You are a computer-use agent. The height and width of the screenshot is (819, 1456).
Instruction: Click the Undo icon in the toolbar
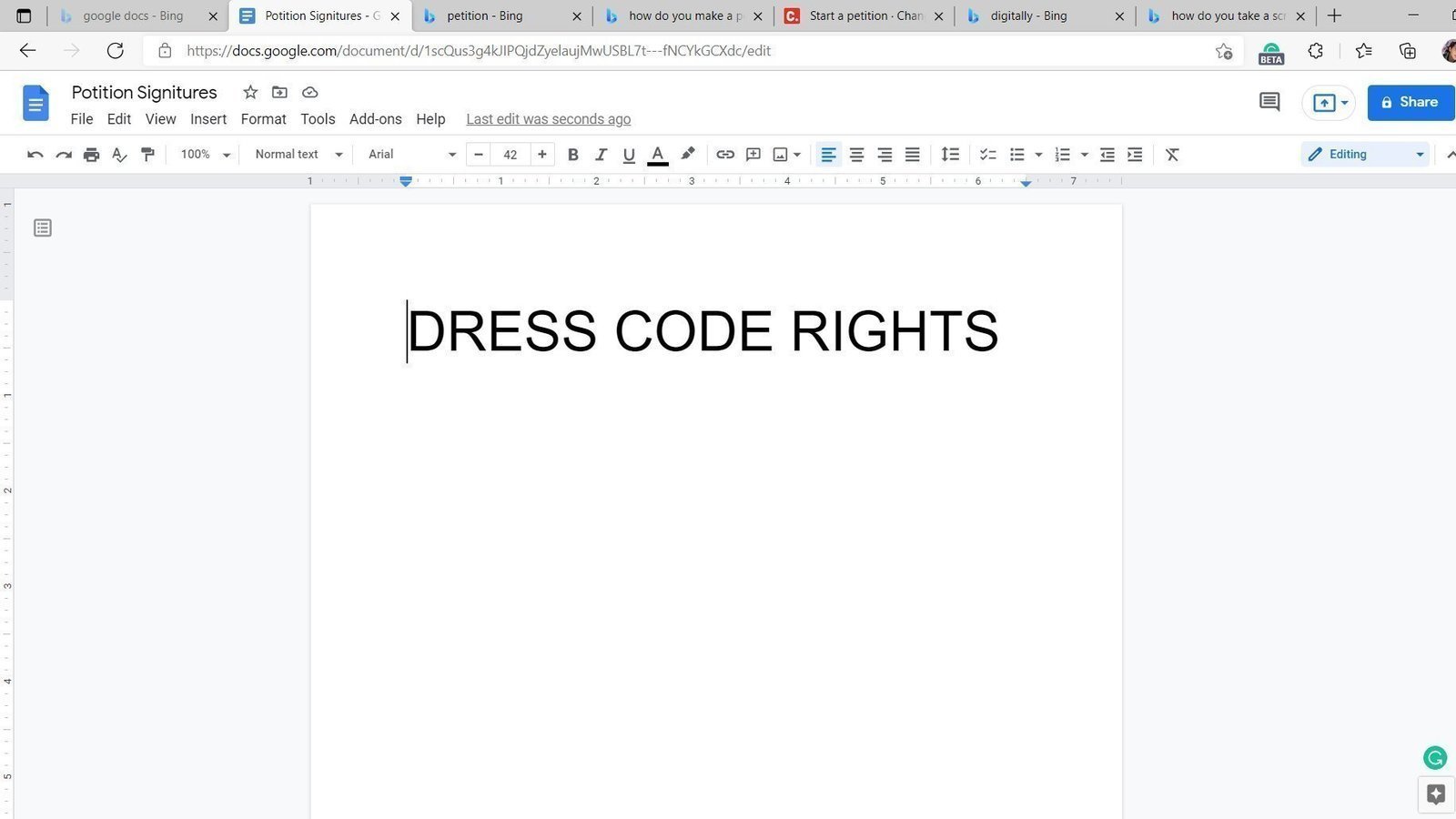(x=35, y=154)
